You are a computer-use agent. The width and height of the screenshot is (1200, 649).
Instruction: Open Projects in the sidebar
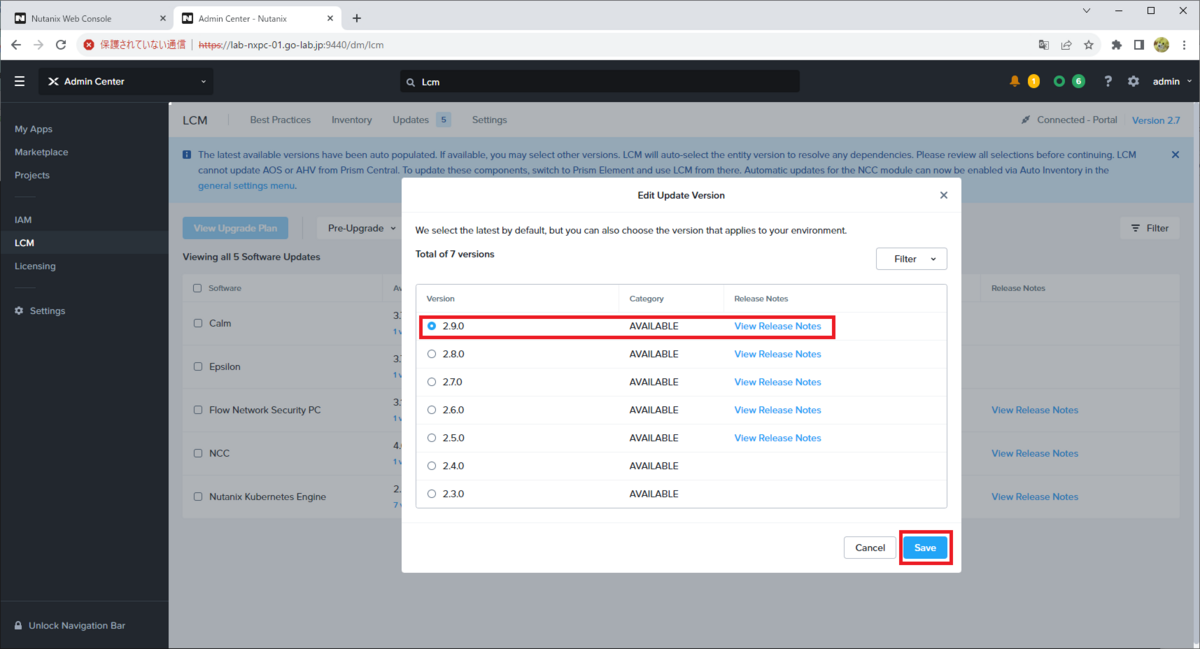point(32,175)
